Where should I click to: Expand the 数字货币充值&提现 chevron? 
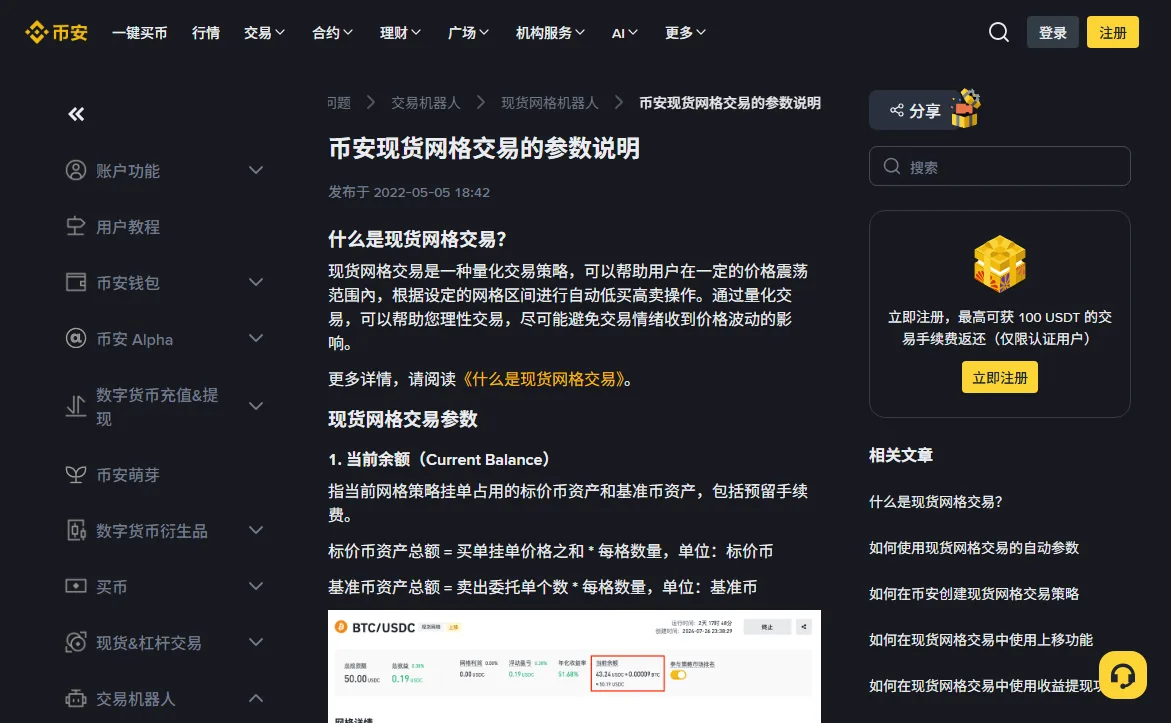pyautogui.click(x=255, y=406)
